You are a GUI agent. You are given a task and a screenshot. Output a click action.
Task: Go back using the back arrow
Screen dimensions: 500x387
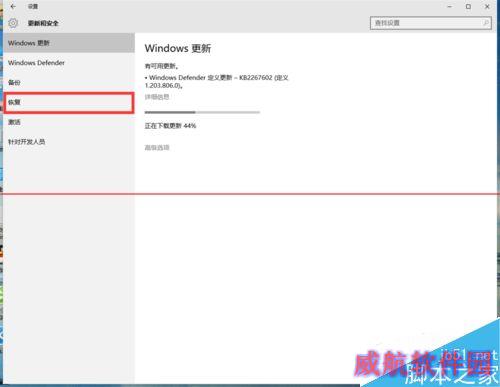tap(13, 6)
